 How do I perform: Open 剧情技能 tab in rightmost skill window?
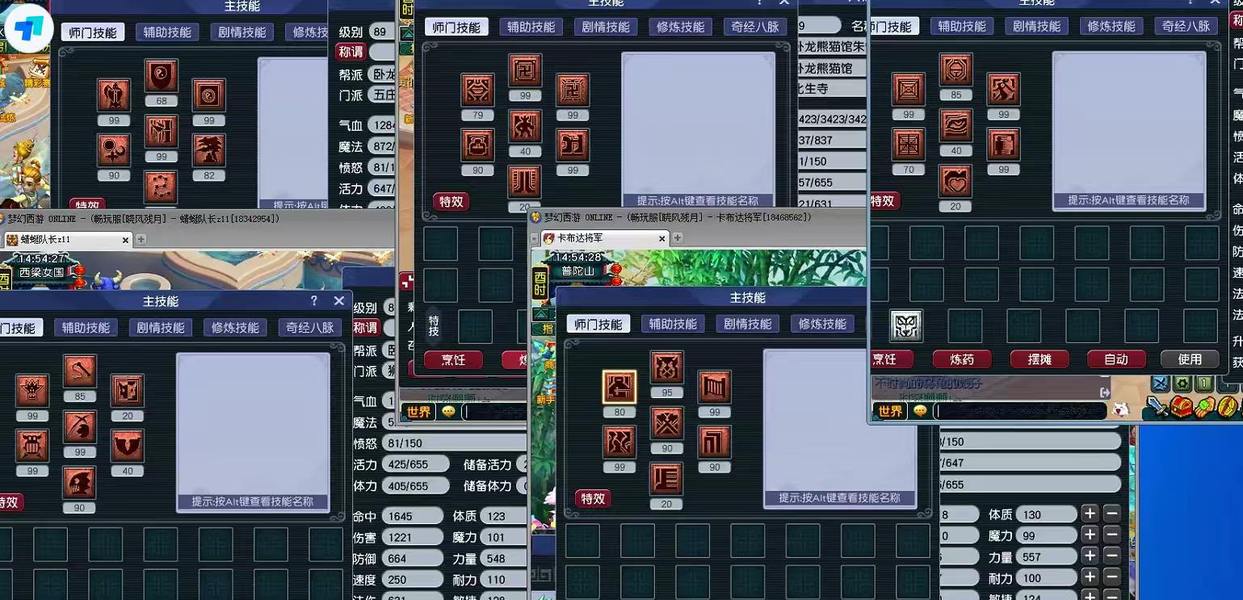pos(1036,26)
